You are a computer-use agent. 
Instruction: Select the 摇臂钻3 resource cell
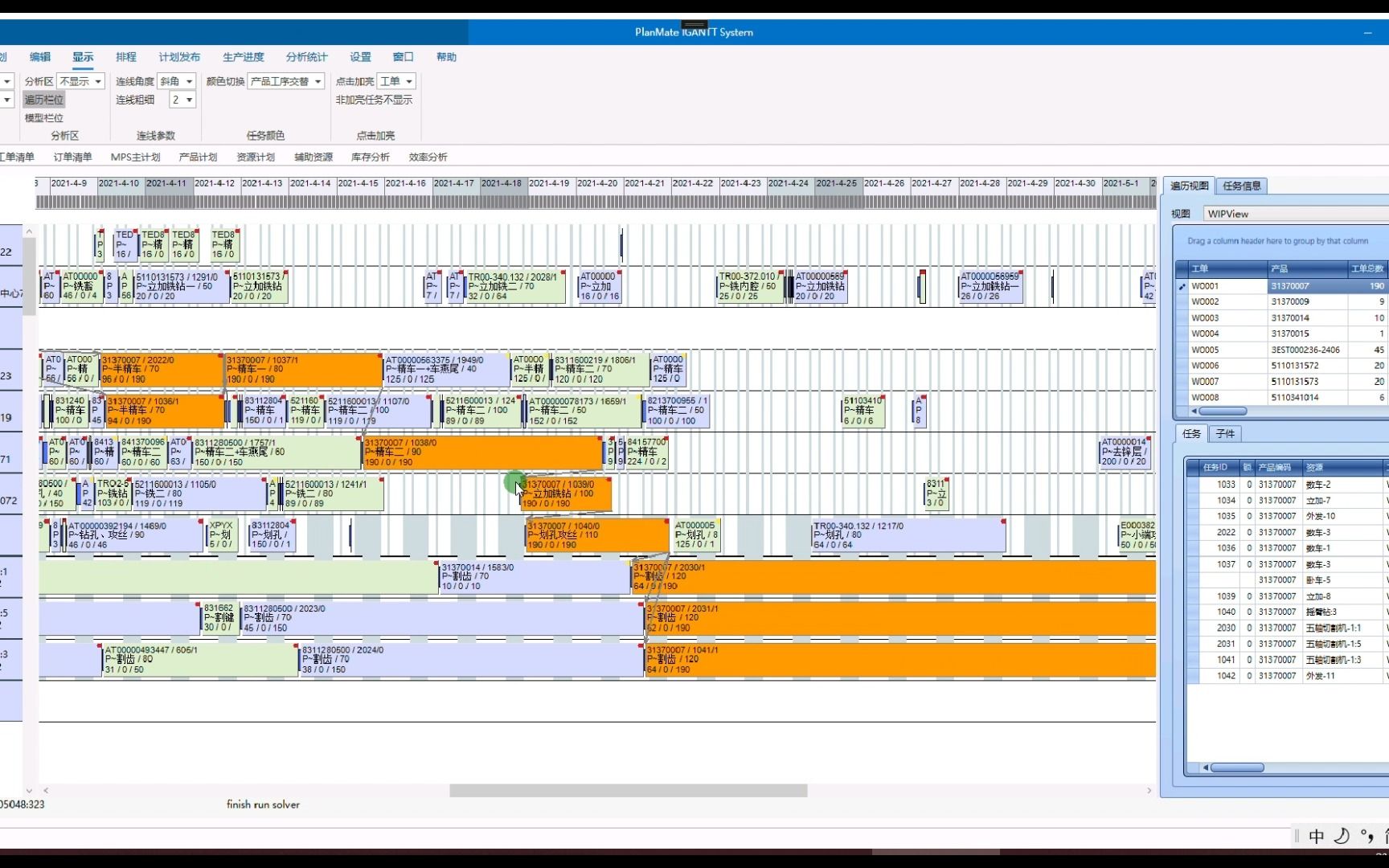click(1343, 612)
